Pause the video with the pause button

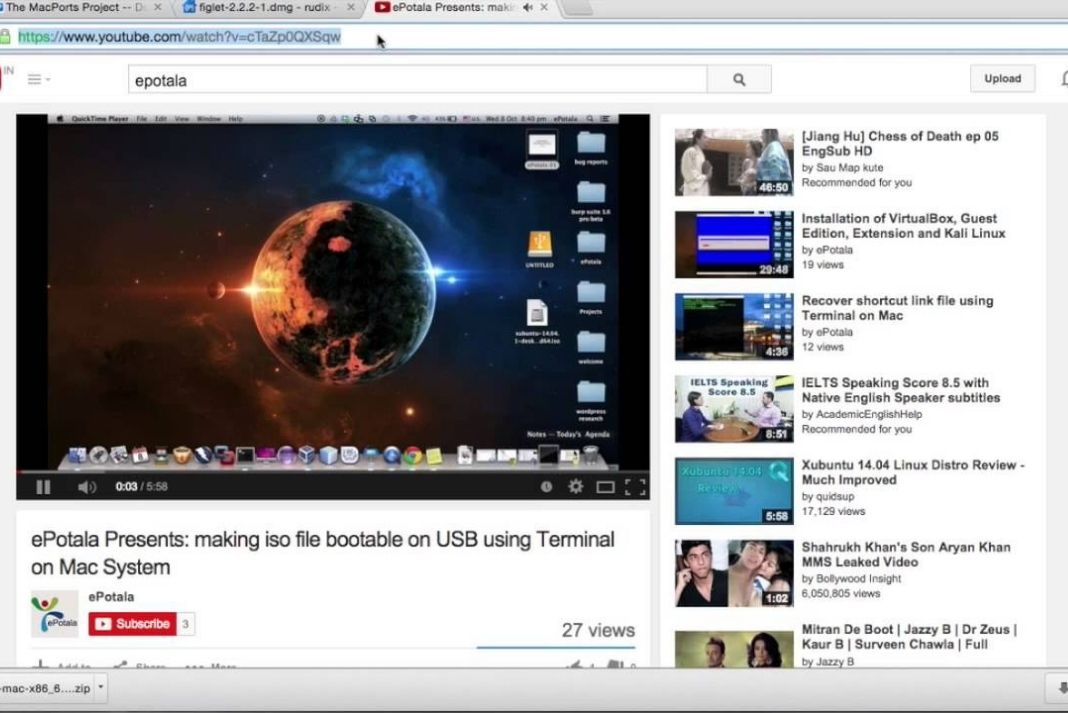[43, 487]
